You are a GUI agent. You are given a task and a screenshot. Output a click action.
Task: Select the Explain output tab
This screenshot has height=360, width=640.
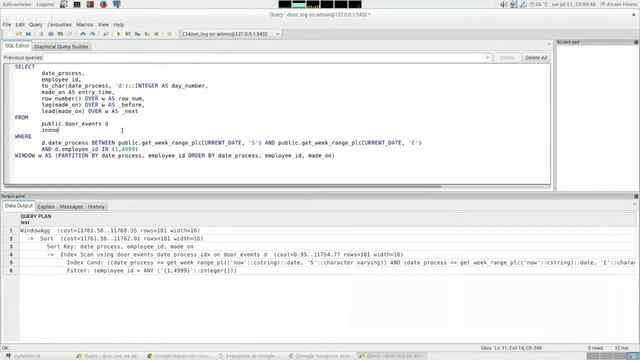pyautogui.click(x=46, y=207)
